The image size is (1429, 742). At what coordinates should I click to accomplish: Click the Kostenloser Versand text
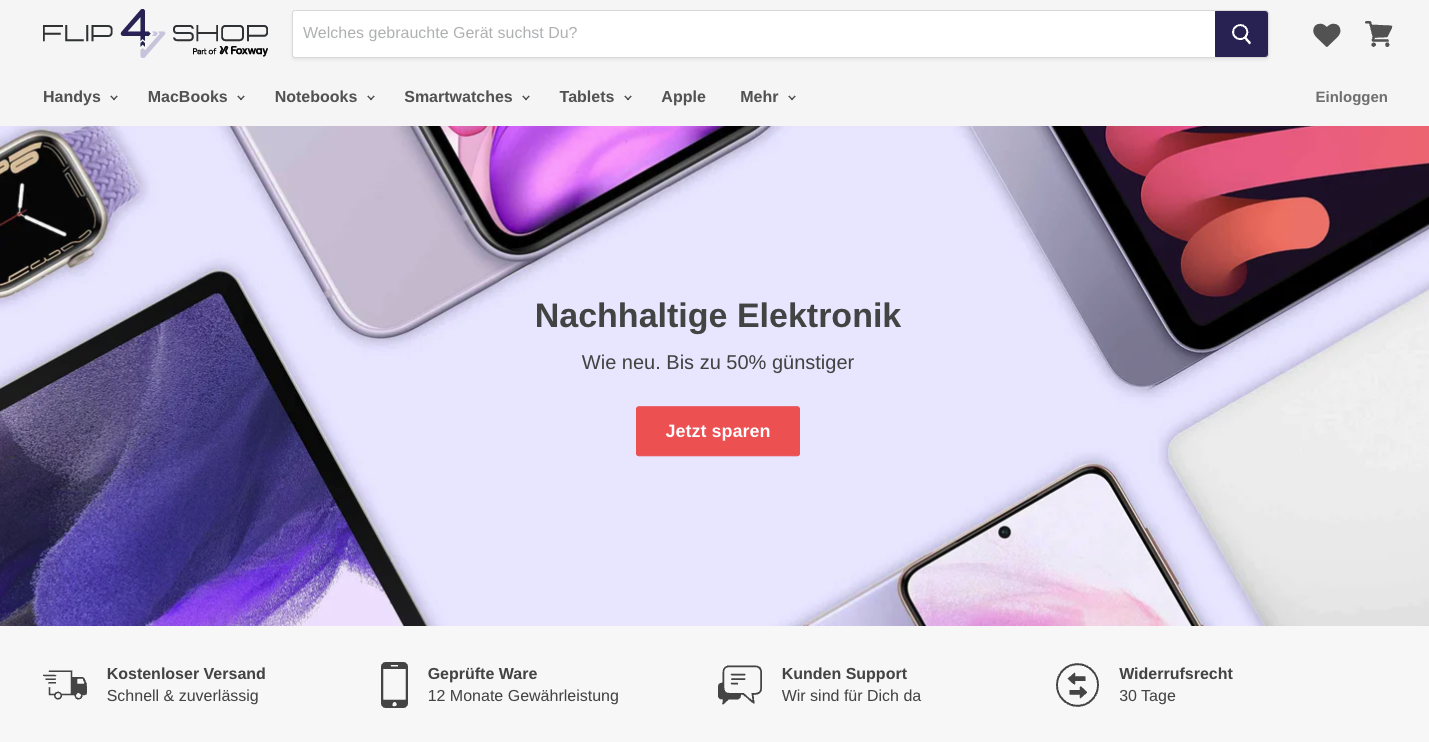point(186,674)
